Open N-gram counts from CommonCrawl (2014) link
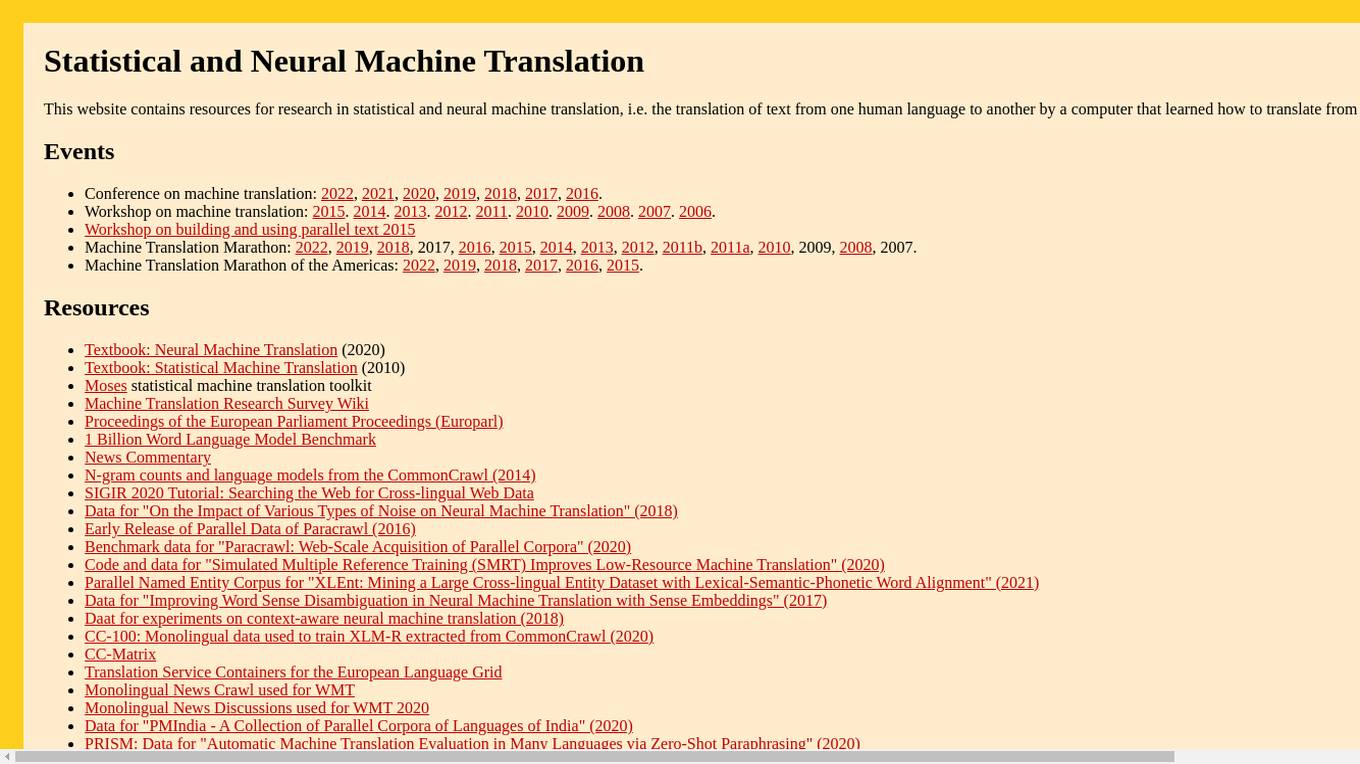 (x=310, y=476)
